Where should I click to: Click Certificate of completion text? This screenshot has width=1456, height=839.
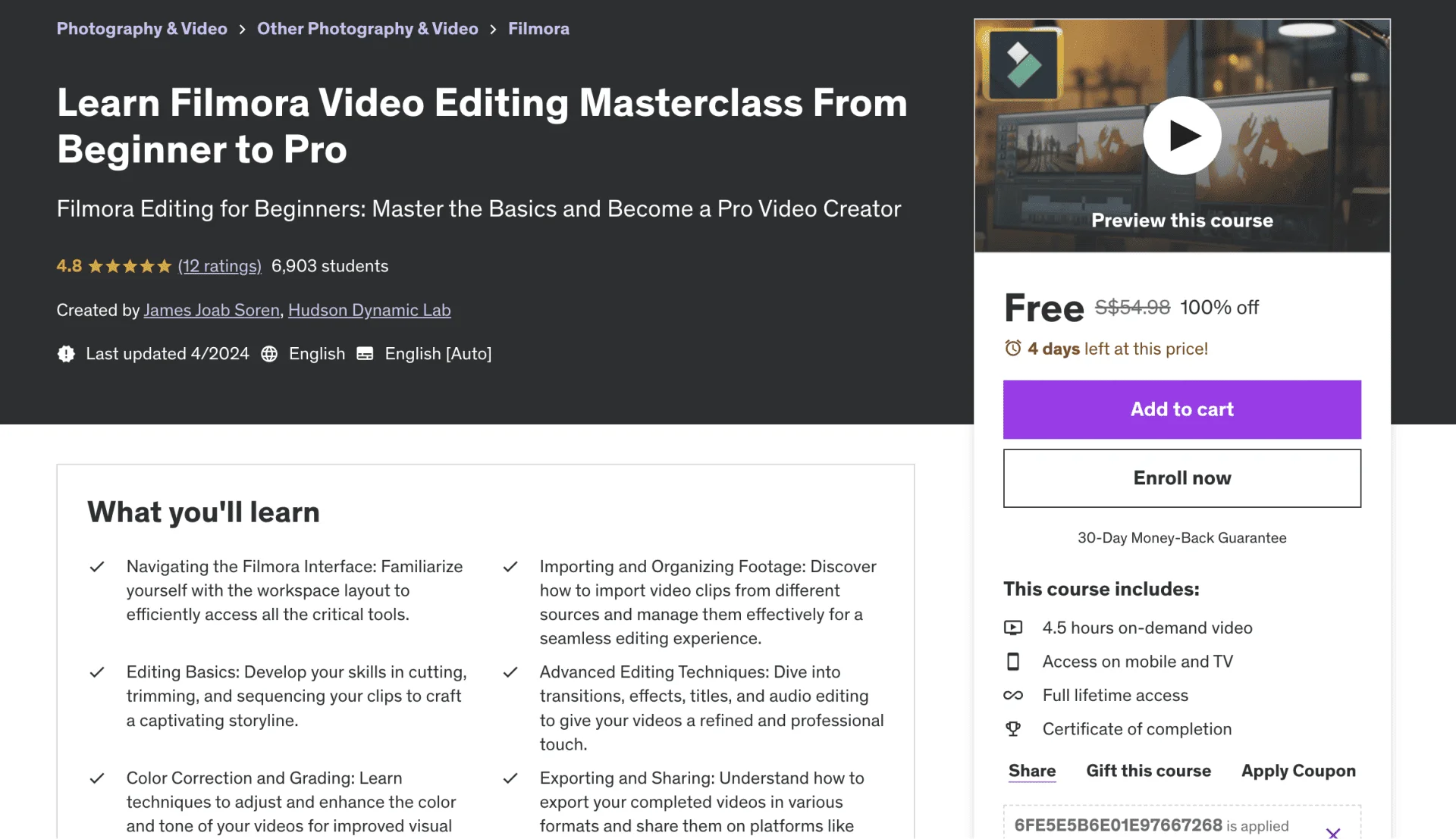1137,729
